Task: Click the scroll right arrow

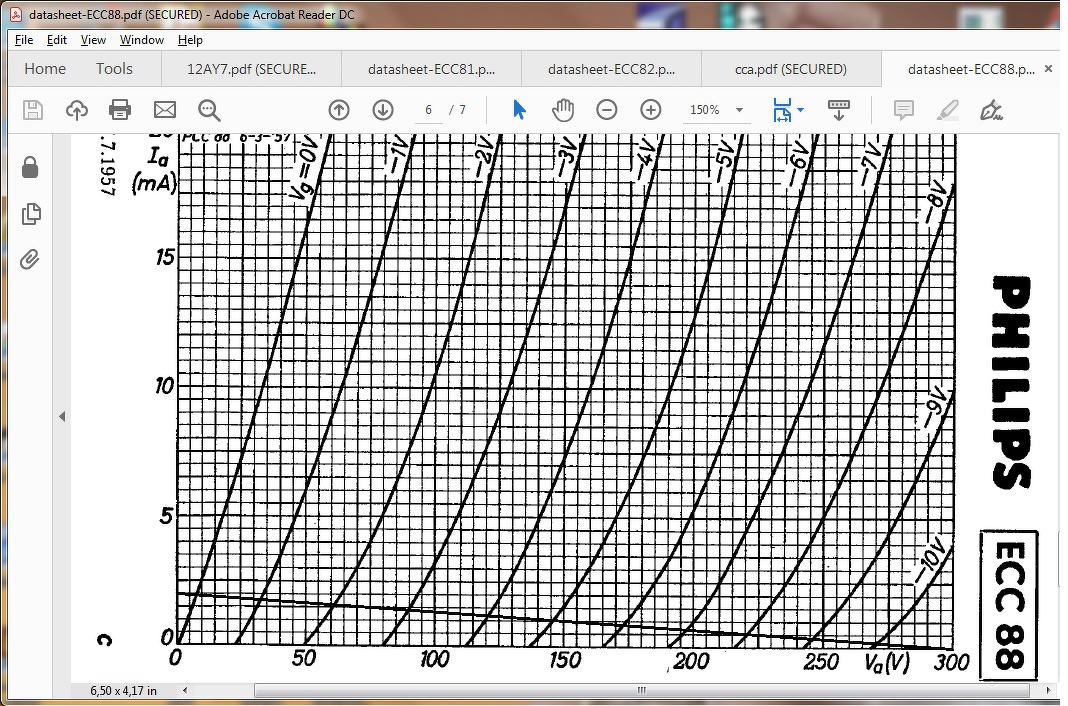Action: (x=1048, y=690)
